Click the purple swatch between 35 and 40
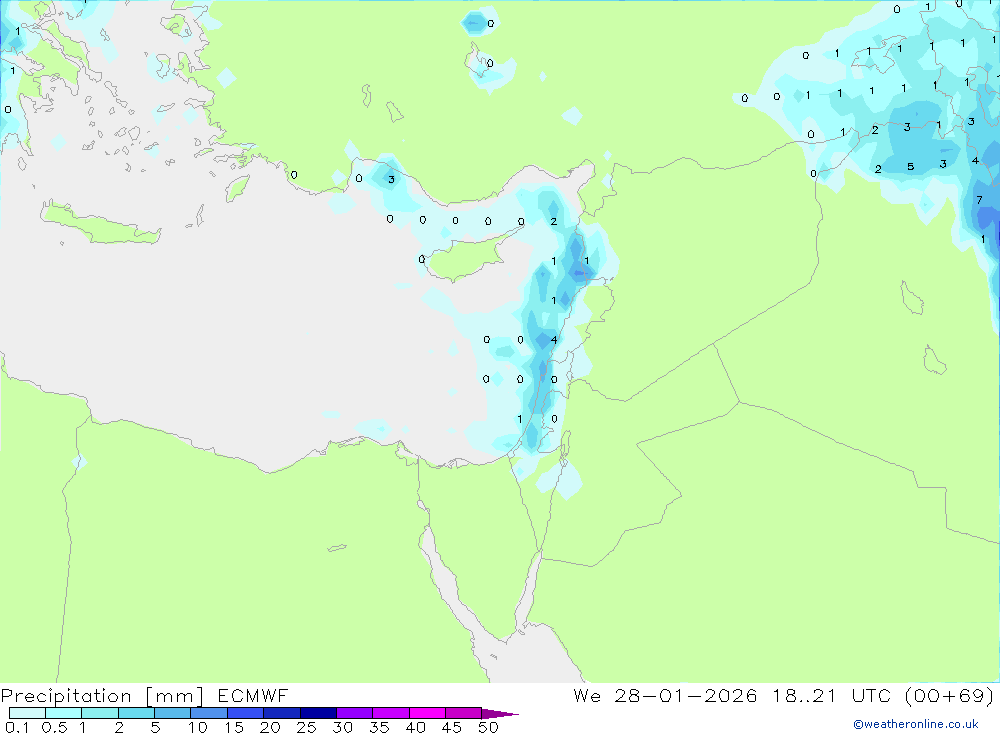 tap(390, 713)
